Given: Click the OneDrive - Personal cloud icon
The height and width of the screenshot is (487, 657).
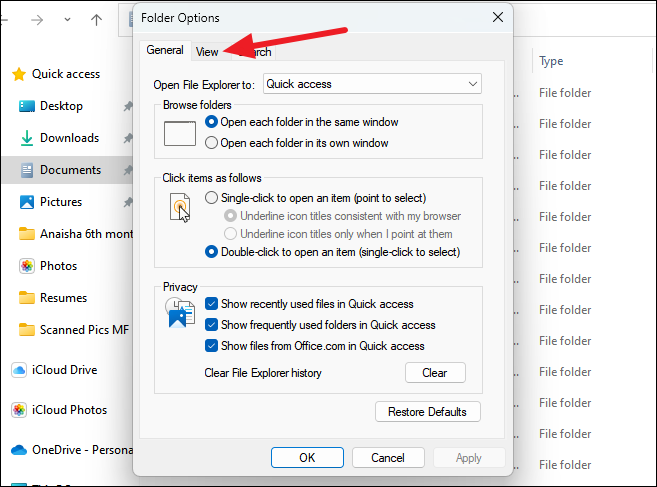Looking at the screenshot, I should click(x=19, y=450).
